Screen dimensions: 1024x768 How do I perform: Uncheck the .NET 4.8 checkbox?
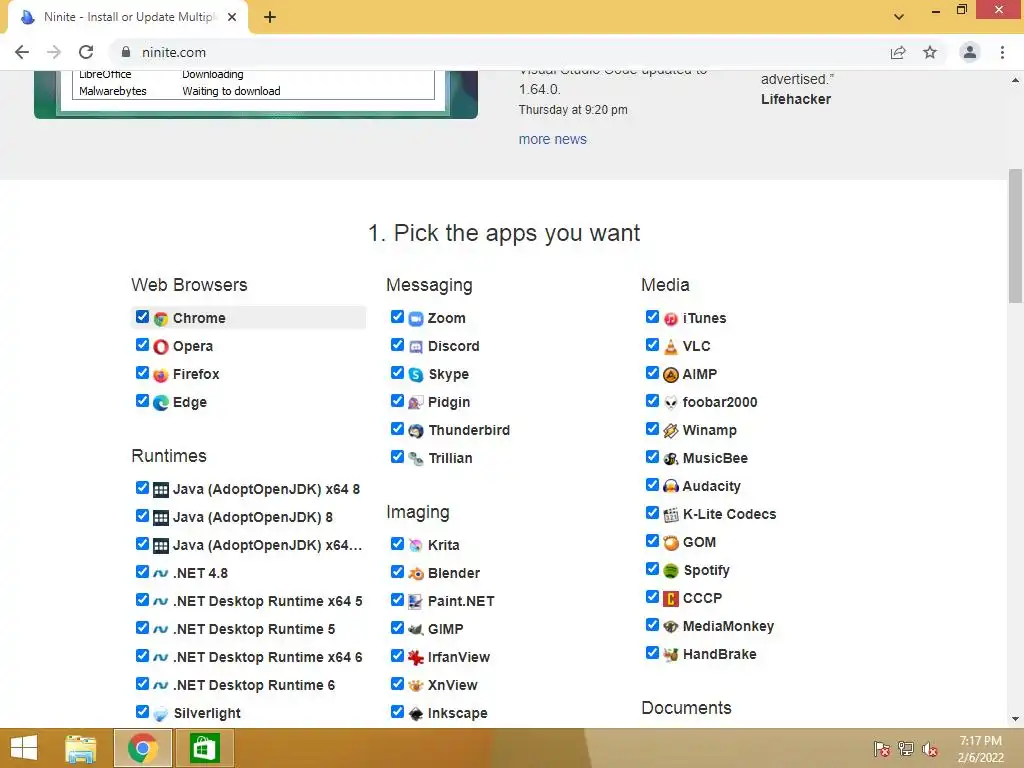142,571
